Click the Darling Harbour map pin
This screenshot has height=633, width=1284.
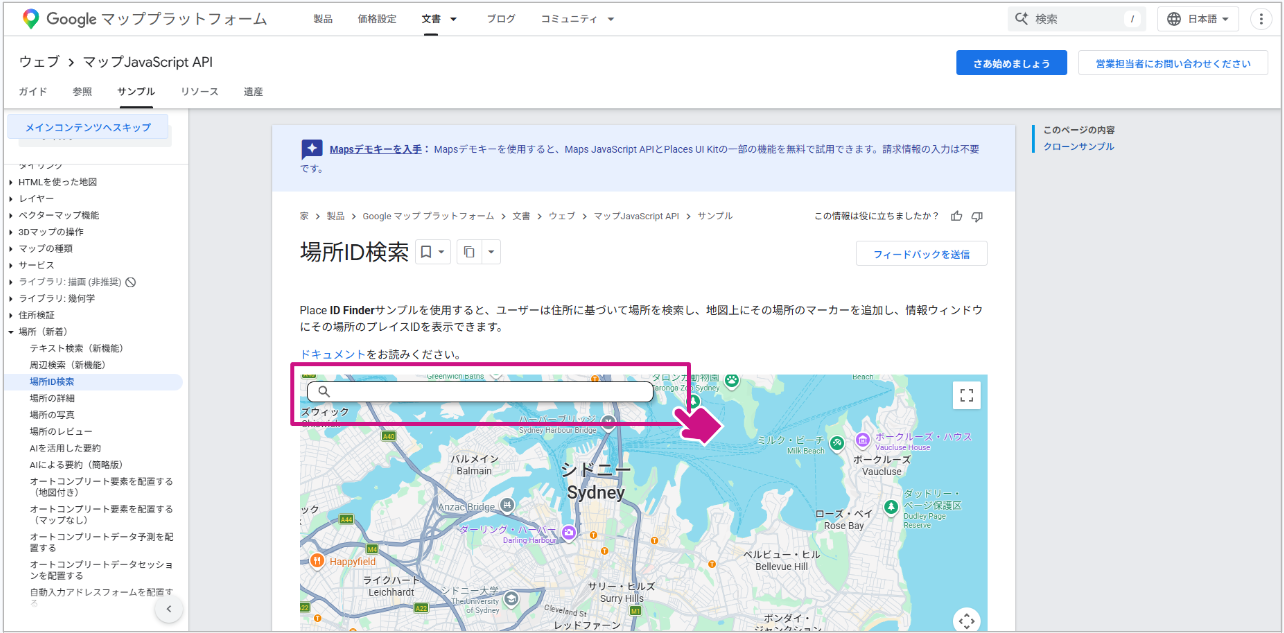coord(569,532)
